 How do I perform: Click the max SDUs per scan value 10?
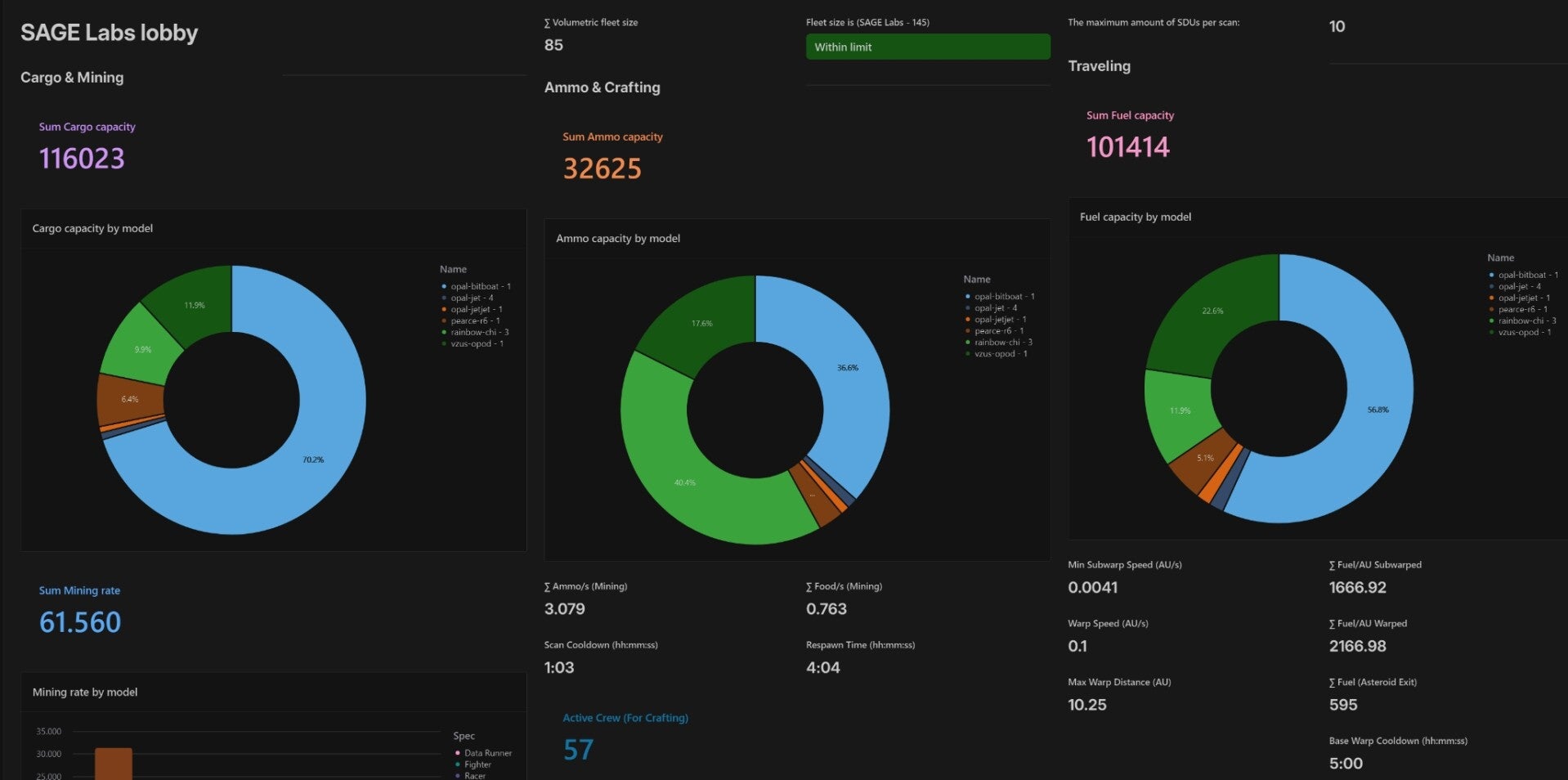click(x=1337, y=26)
